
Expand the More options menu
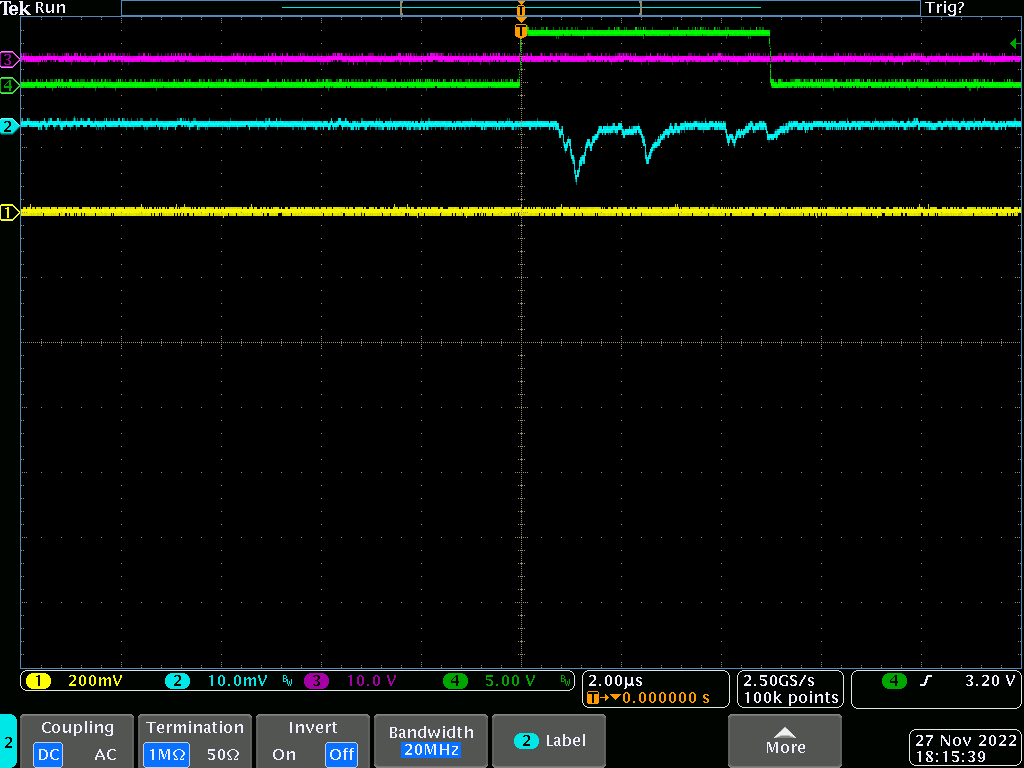coord(785,741)
